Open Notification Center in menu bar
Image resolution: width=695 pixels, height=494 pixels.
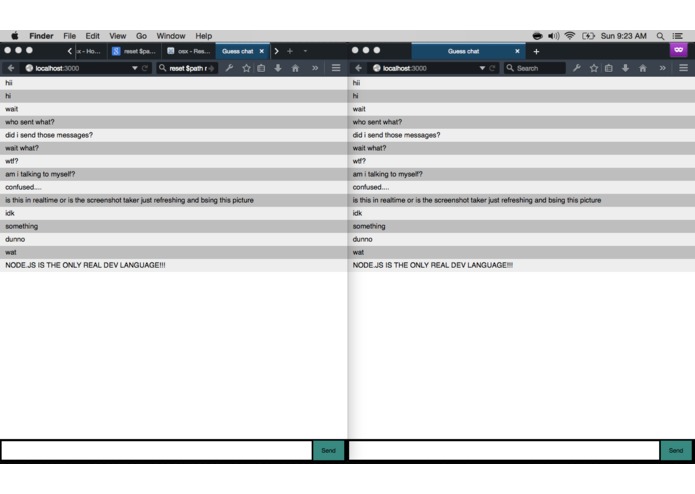pyautogui.click(x=678, y=36)
